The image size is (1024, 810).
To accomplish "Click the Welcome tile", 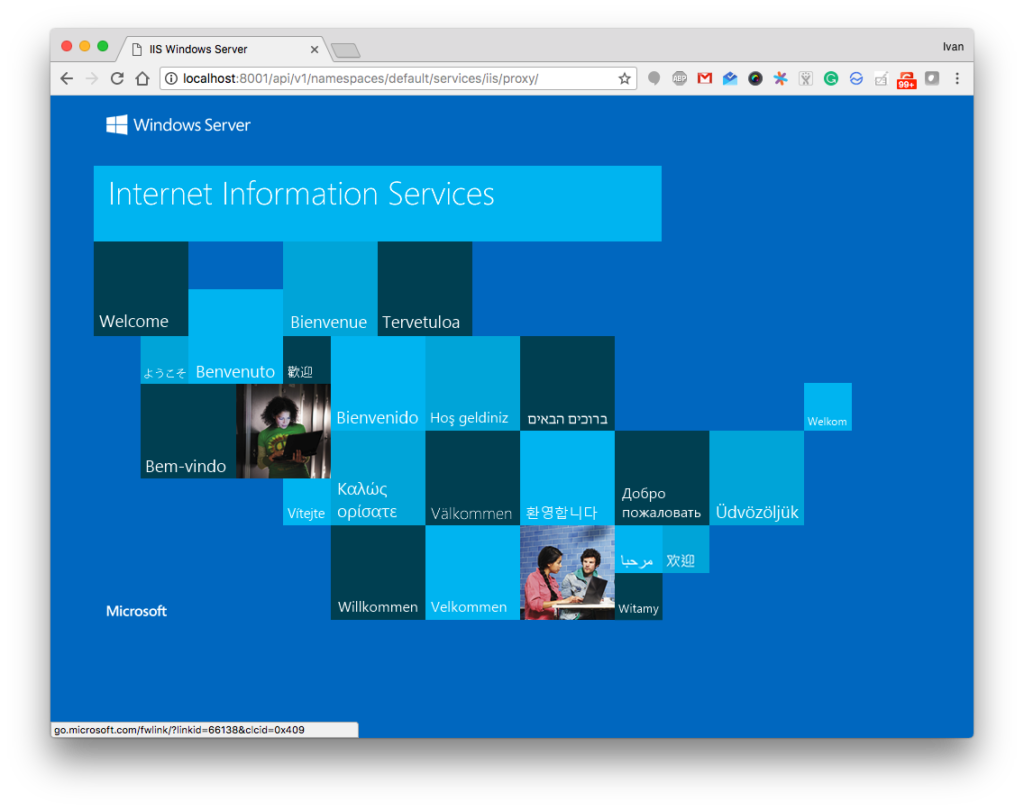I will [140, 289].
